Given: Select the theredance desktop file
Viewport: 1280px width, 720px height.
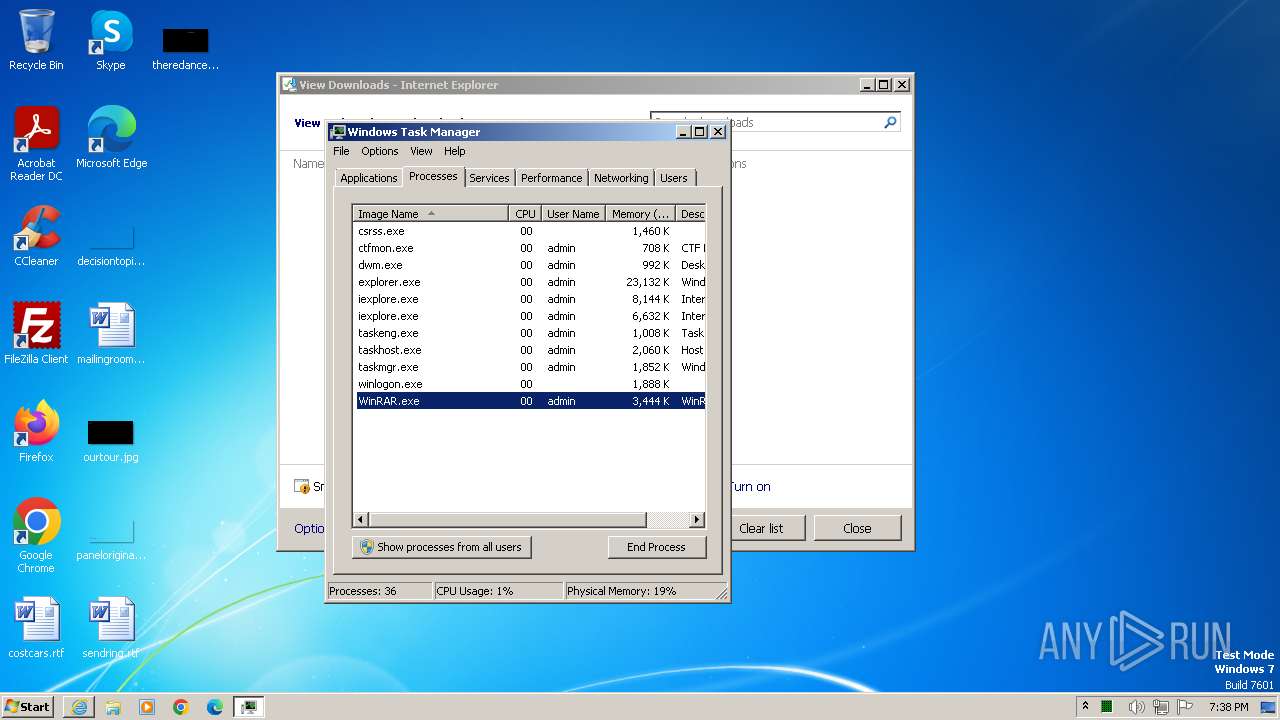Looking at the screenshot, I should click(x=186, y=48).
